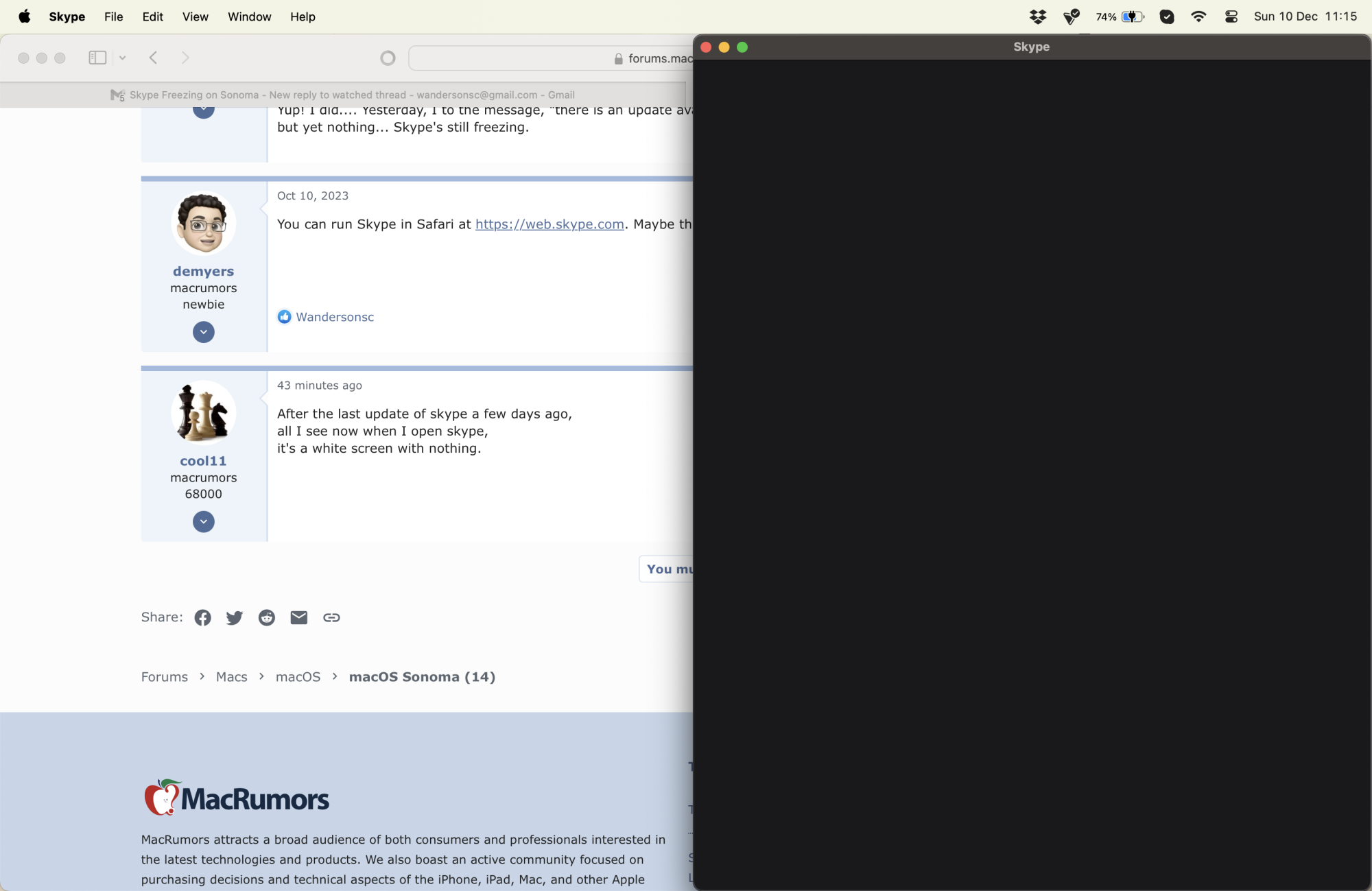Toggle Safari sidebar button
Viewport: 1372px width, 891px height.
tap(97, 58)
